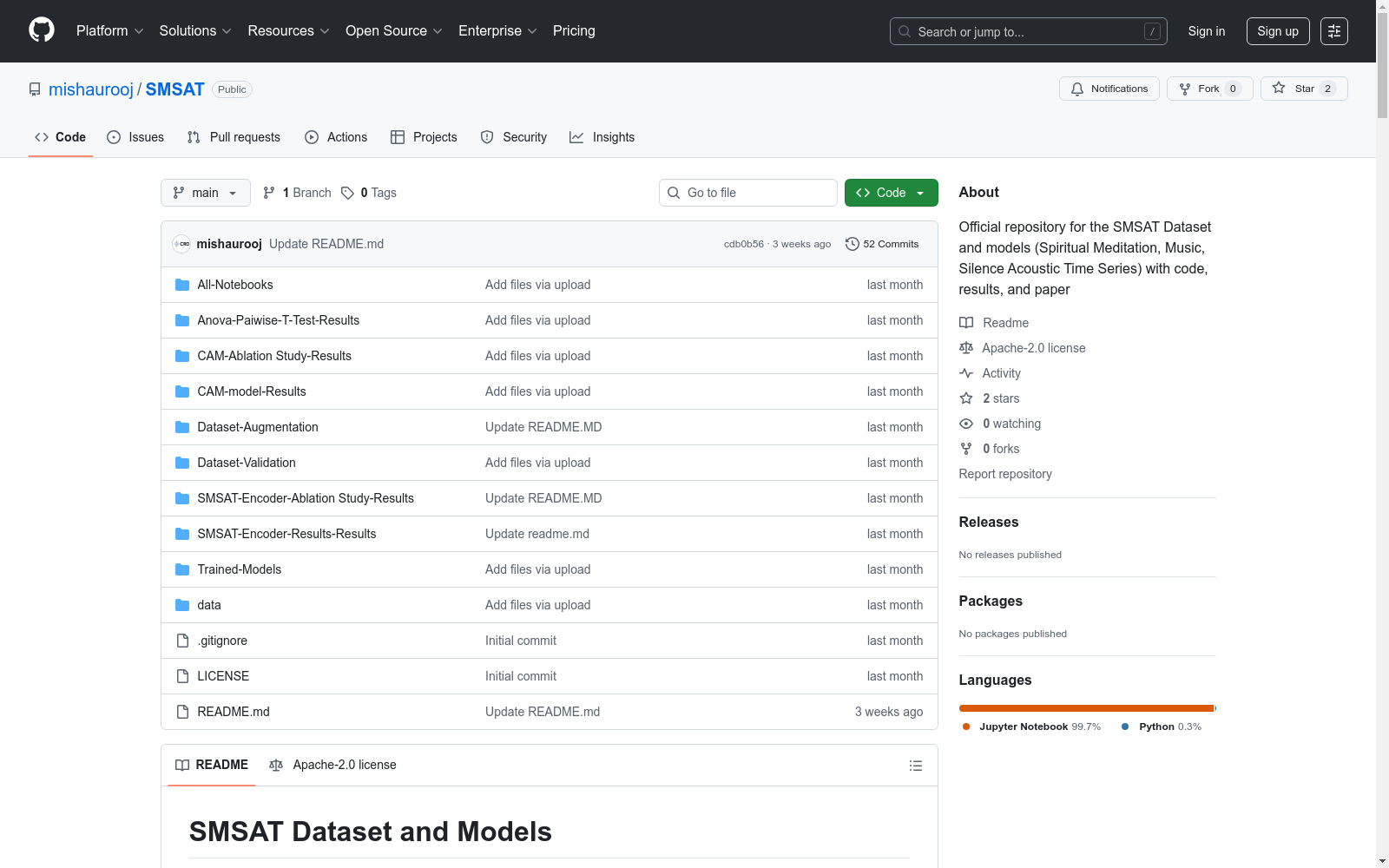Focus the Go to file search field
Viewport: 1389px width, 868px height.
point(748,193)
